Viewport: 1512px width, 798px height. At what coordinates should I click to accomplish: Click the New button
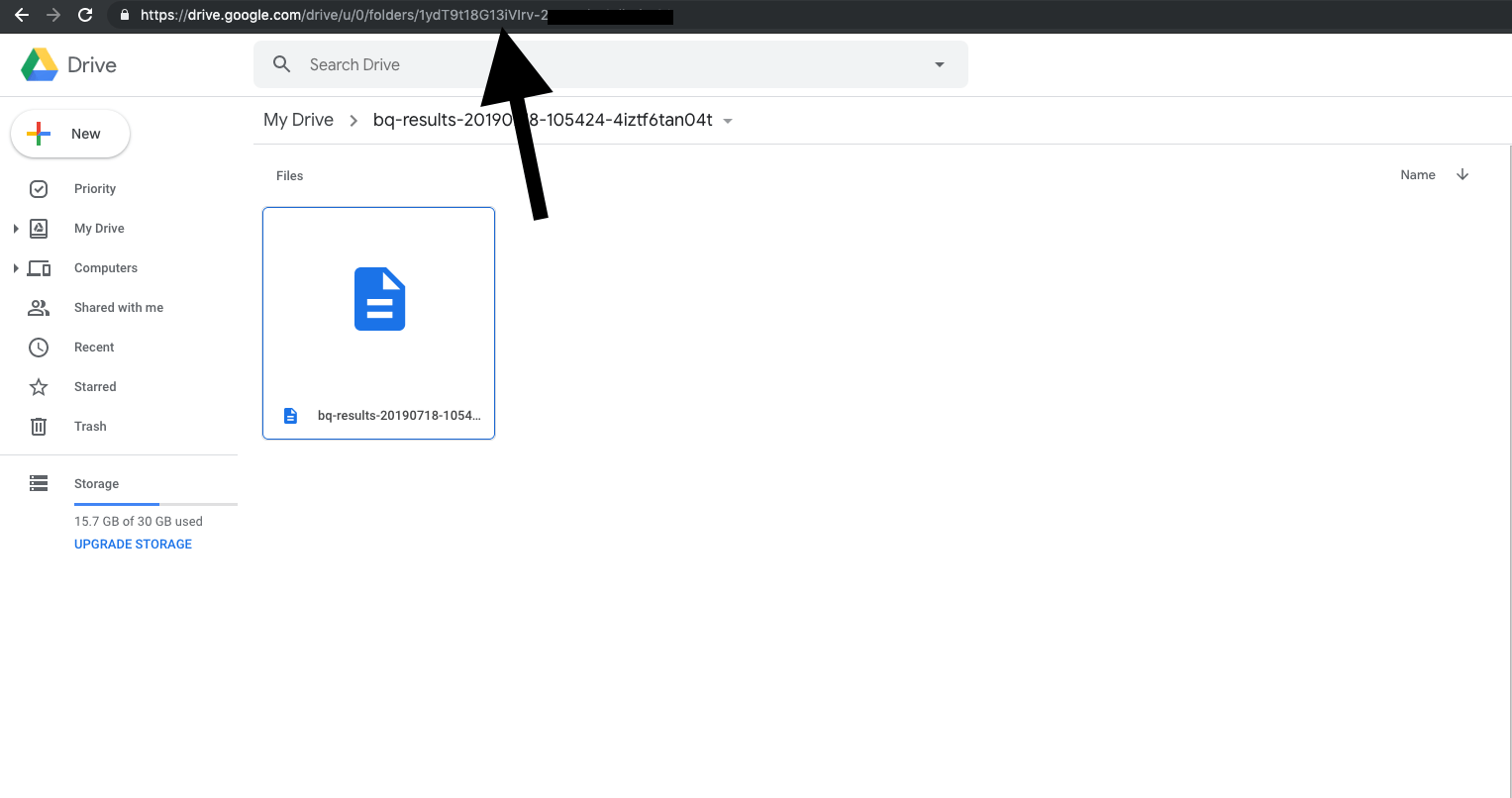point(70,134)
